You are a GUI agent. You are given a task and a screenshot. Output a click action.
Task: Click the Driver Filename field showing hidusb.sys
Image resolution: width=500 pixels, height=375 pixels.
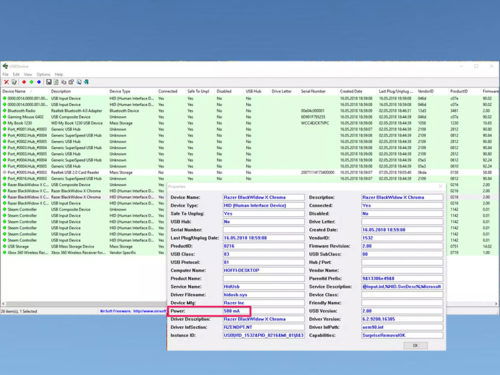(x=263, y=295)
